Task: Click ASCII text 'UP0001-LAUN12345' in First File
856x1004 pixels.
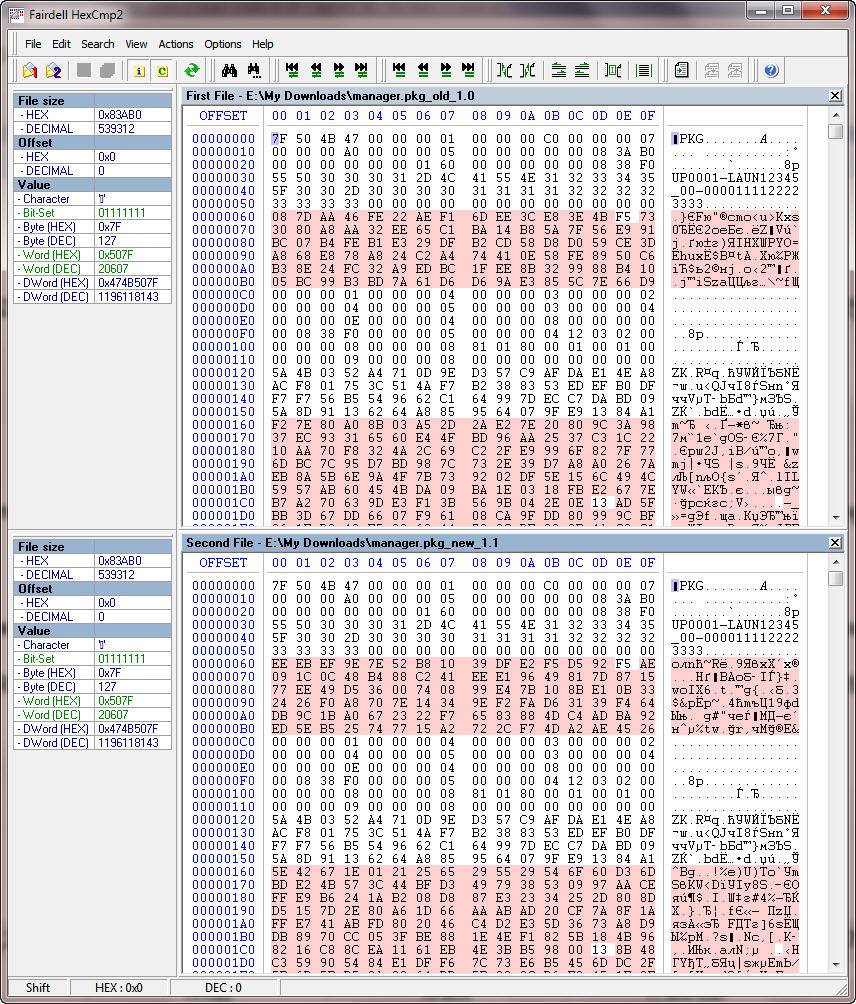Action: click(735, 178)
